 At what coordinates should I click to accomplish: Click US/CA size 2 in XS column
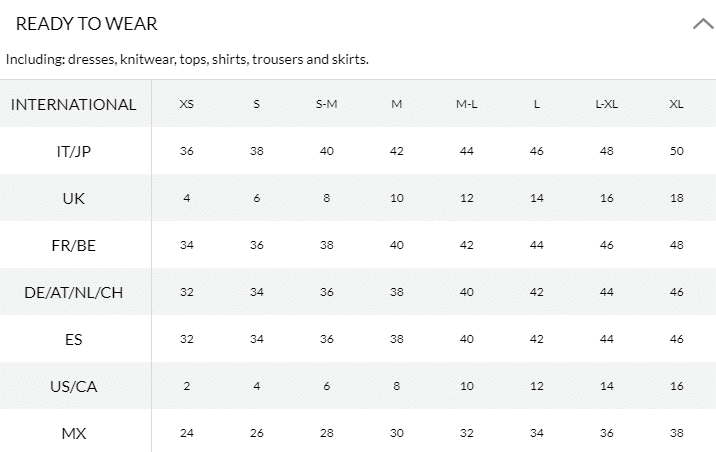tap(187, 386)
